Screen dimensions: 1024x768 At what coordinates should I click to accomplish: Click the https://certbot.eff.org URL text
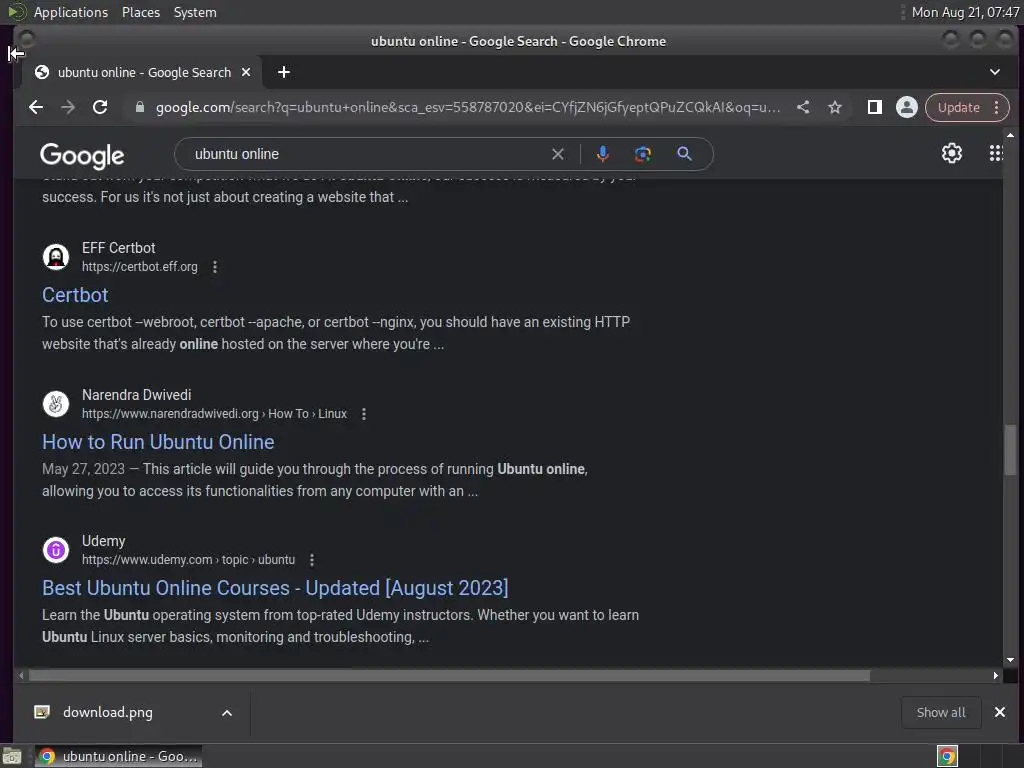pyautogui.click(x=139, y=266)
